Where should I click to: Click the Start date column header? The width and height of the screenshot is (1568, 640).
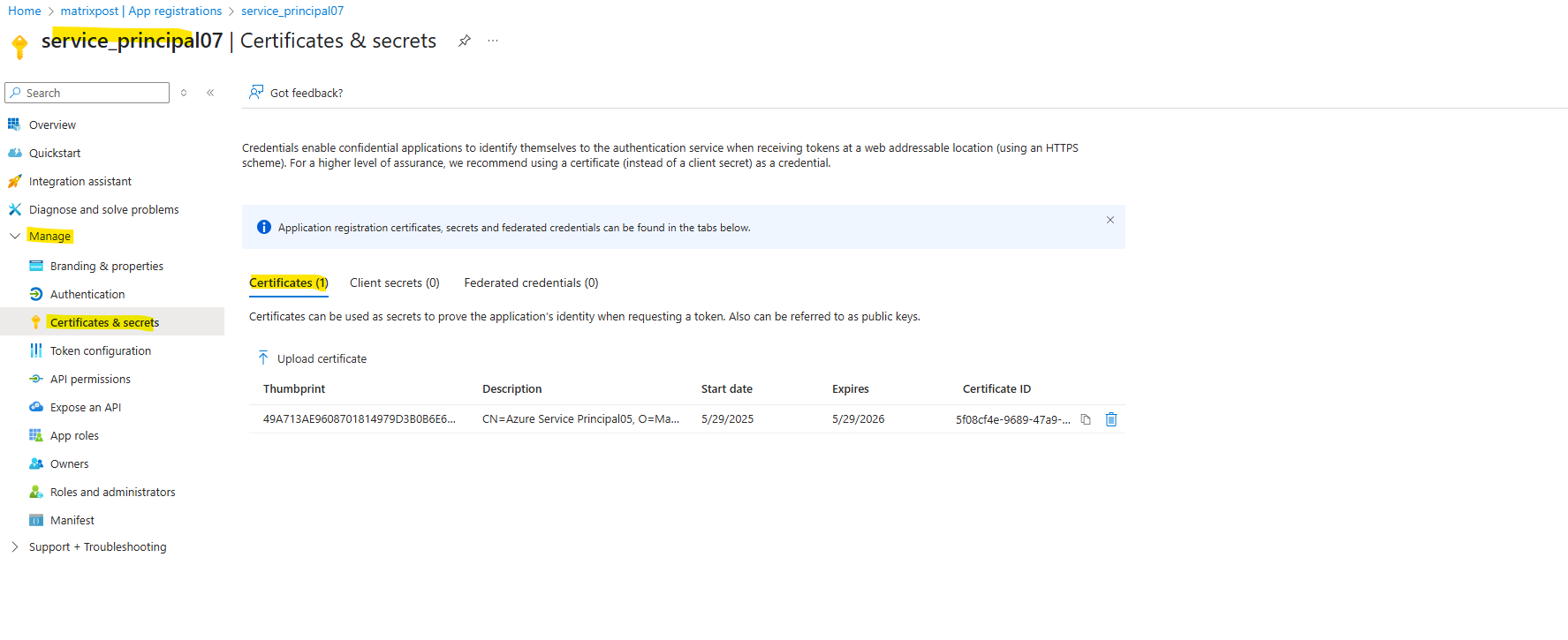(727, 388)
